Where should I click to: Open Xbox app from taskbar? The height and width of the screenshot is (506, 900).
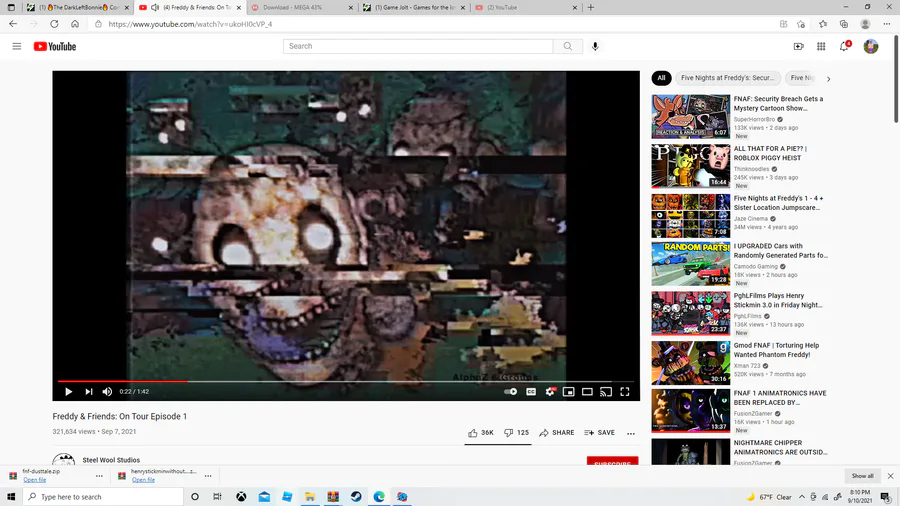click(x=241, y=496)
